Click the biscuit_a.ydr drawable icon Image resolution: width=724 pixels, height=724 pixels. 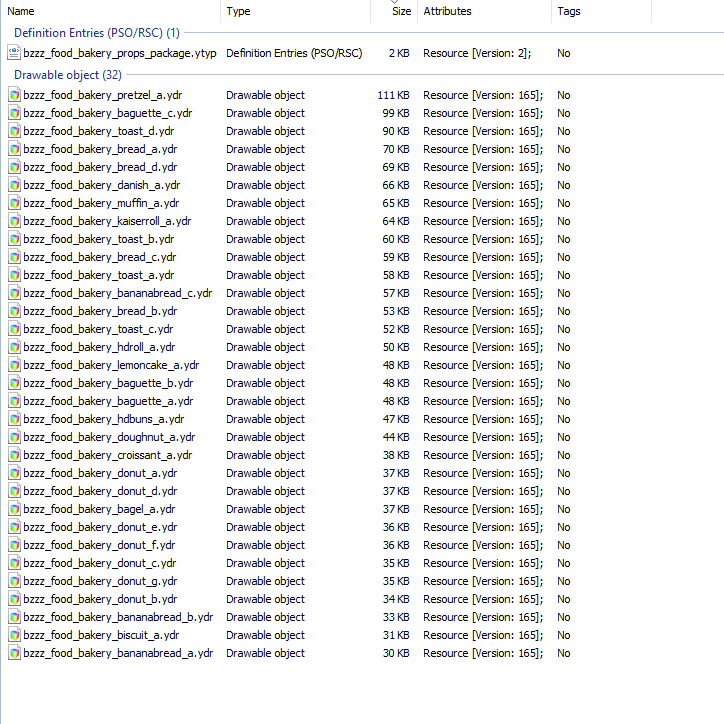tap(14, 635)
